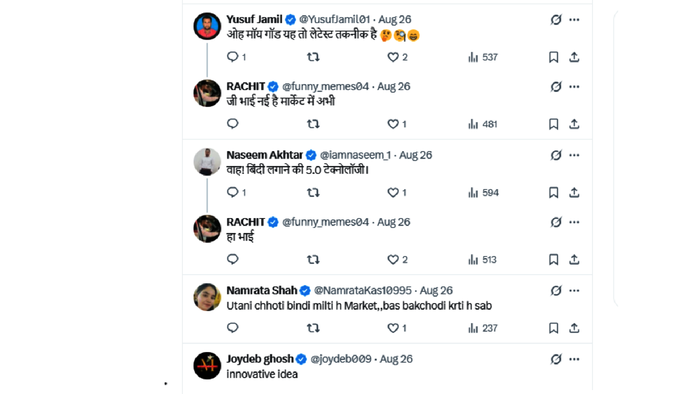700x394 pixels.
Task: Reply to Namrata Shah's tweet
Action: (x=233, y=328)
